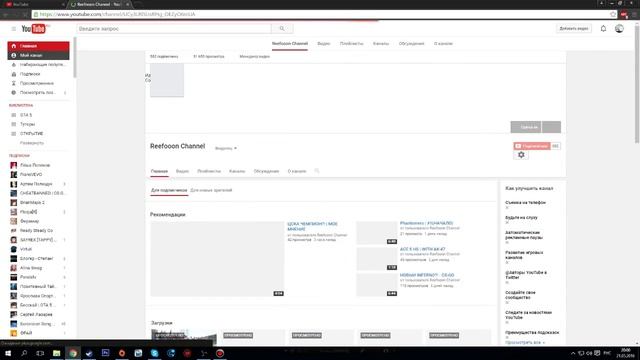This screenshot has height=360, width=640.
Task: Click Добавить видео upload button
Action: 574,29
